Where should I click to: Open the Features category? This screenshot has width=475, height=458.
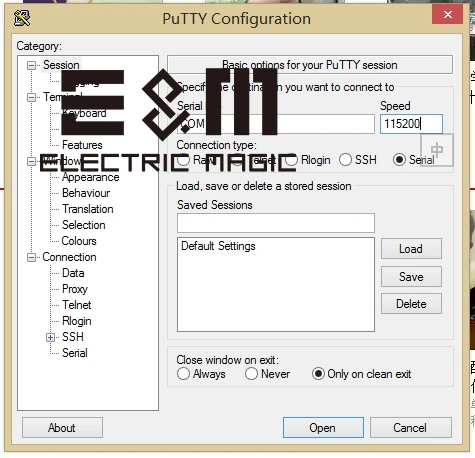tap(82, 145)
